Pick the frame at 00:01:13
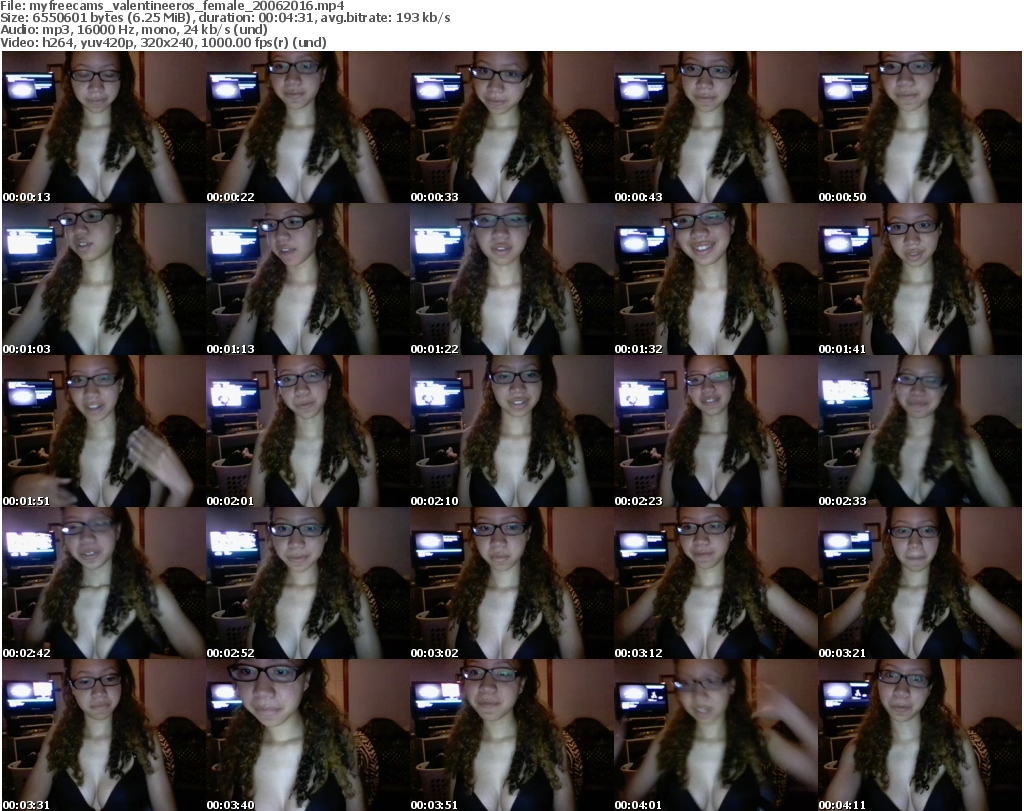The height and width of the screenshot is (811, 1024). click(308, 279)
